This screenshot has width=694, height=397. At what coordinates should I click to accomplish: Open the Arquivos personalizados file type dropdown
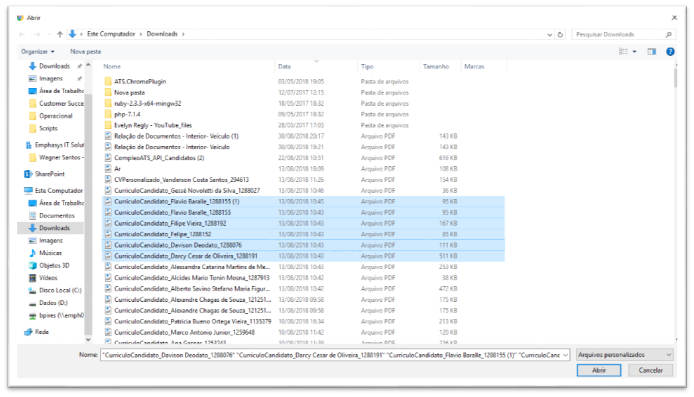coord(625,355)
